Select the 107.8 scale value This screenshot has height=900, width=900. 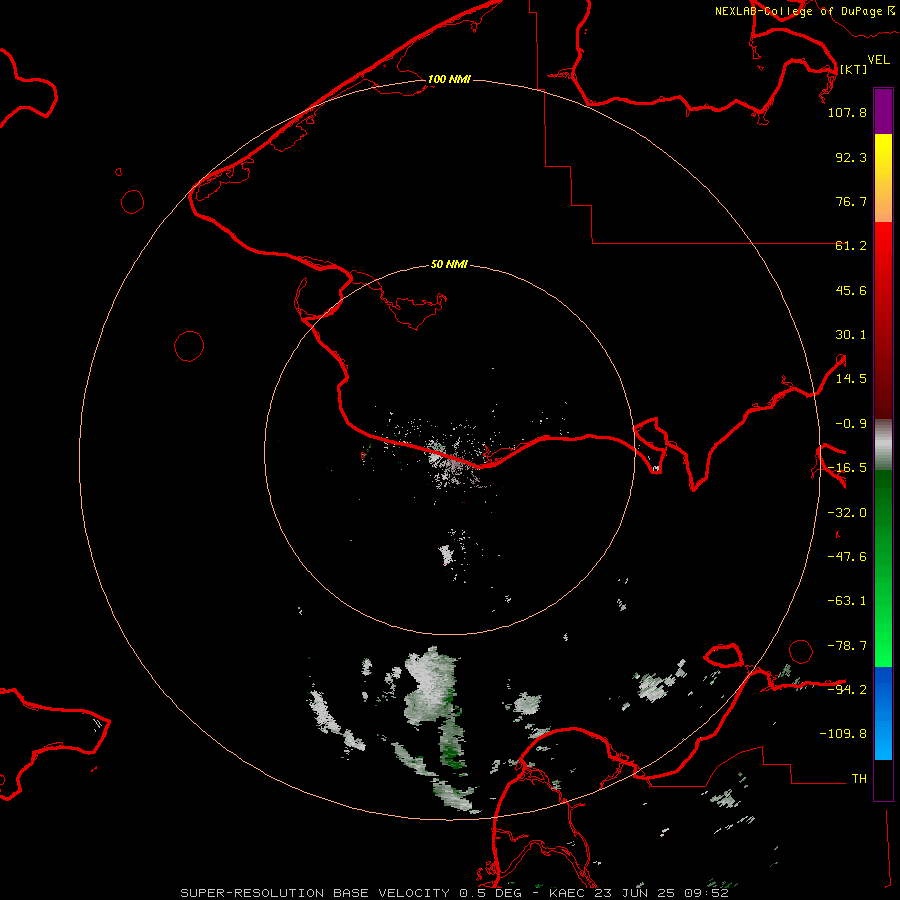[x=847, y=112]
